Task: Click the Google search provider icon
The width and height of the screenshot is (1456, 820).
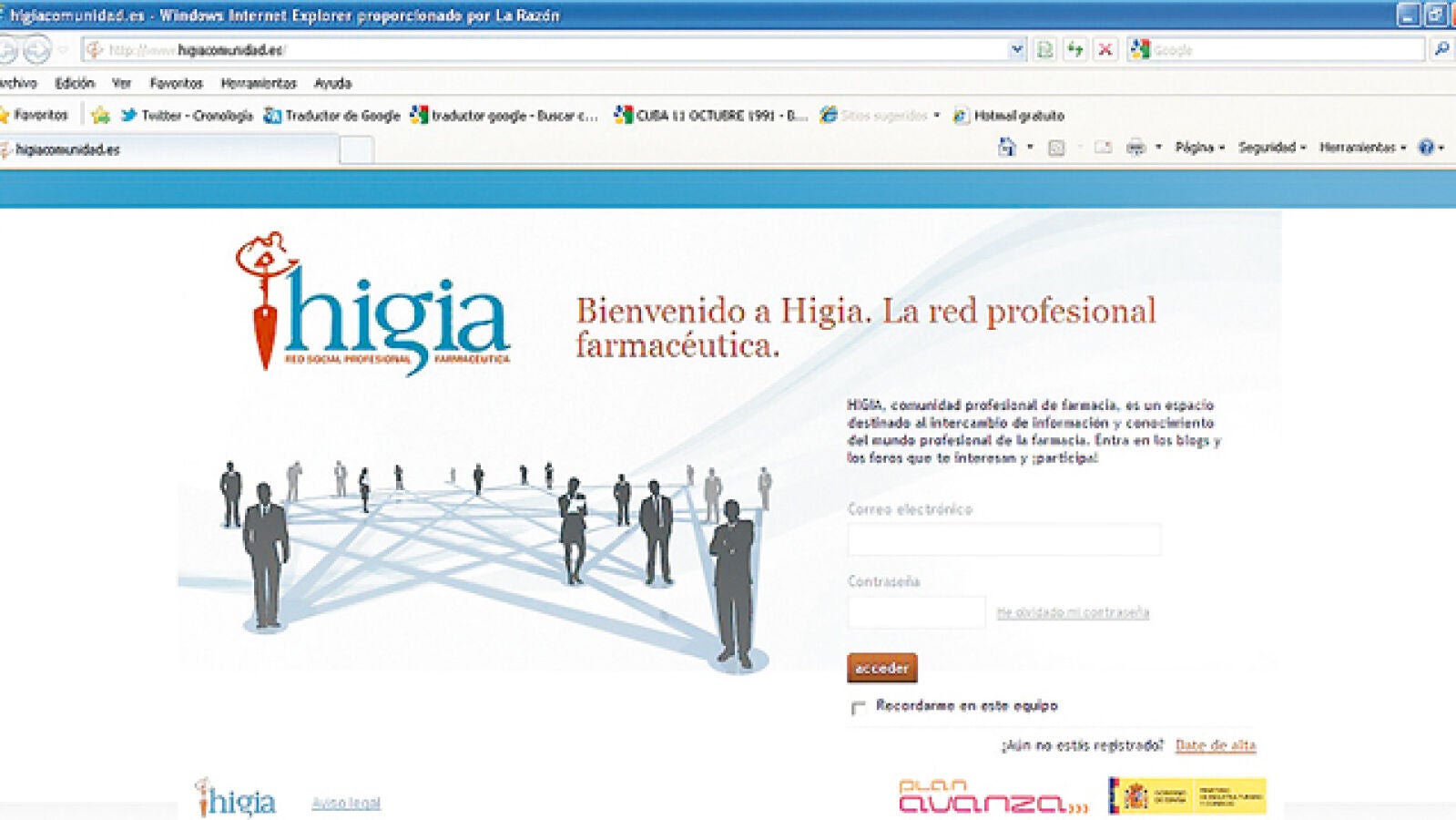Action: [x=1140, y=49]
